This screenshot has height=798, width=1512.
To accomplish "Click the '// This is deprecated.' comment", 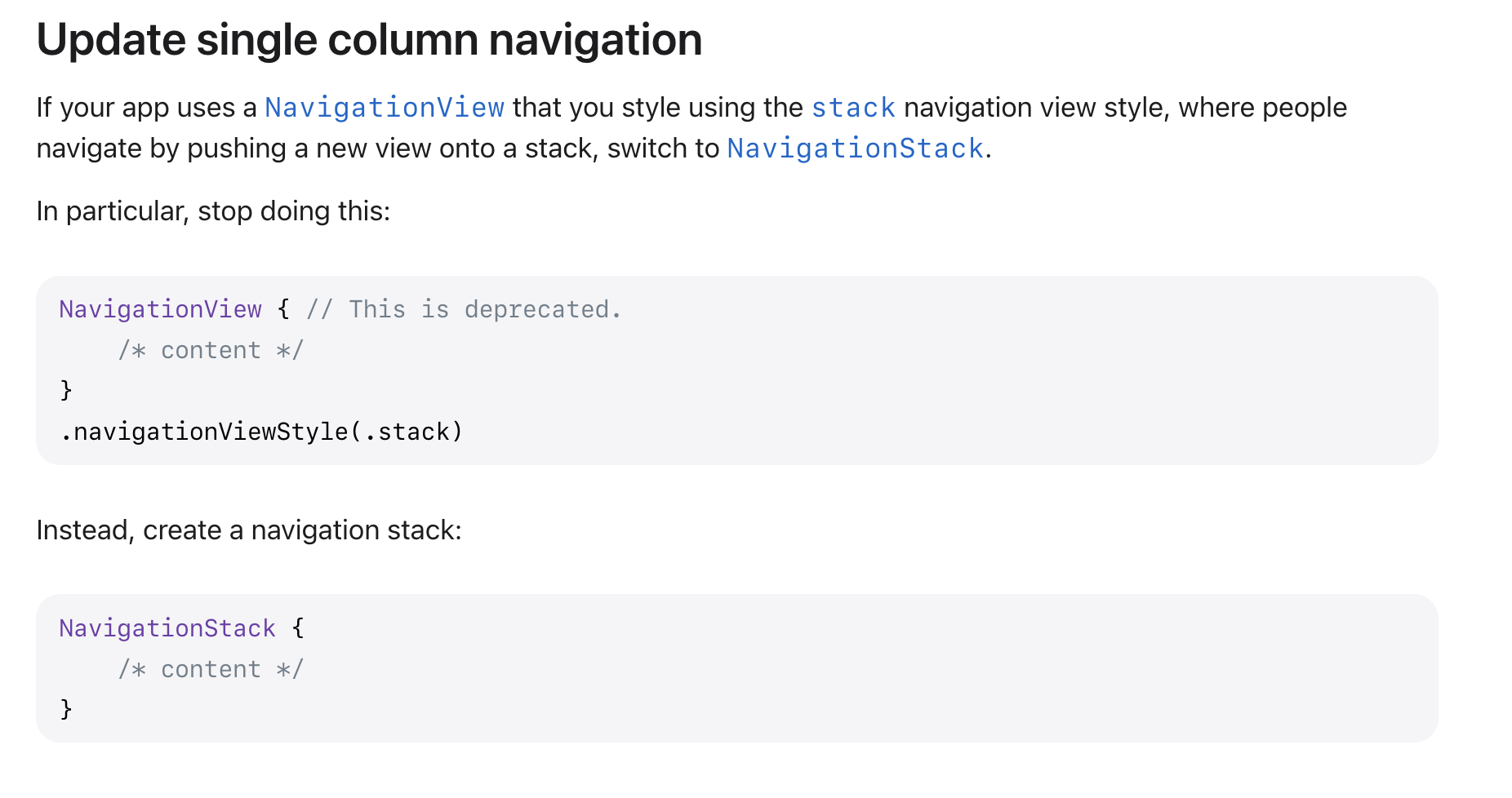I will (x=464, y=309).
